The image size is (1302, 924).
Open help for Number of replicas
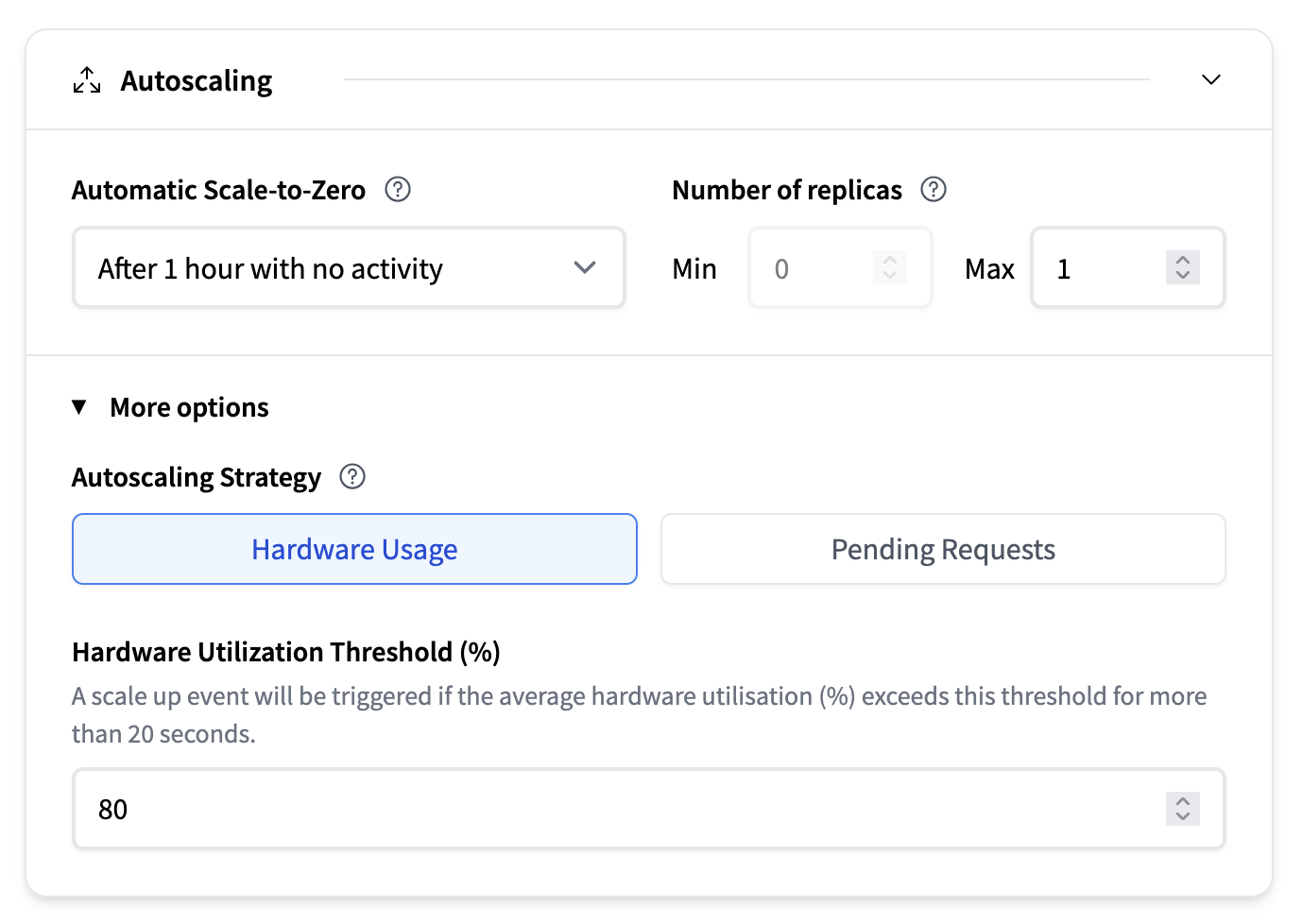pos(934,190)
